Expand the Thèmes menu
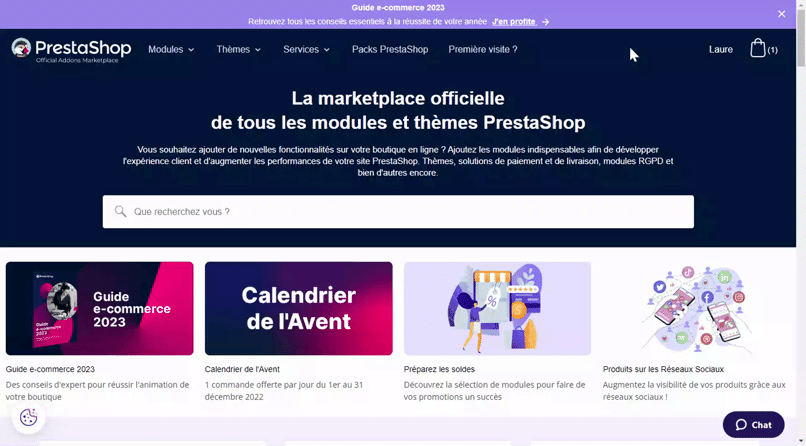This screenshot has height=446, width=806. 239,49
